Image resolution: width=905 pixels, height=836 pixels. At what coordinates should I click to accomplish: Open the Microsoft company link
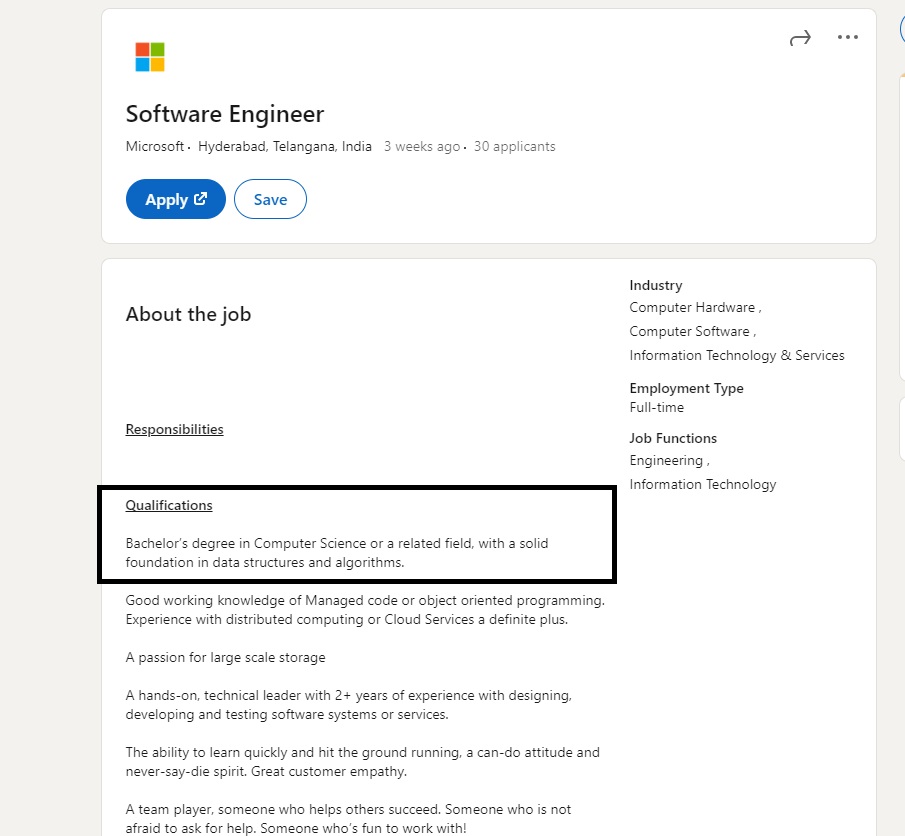(155, 146)
